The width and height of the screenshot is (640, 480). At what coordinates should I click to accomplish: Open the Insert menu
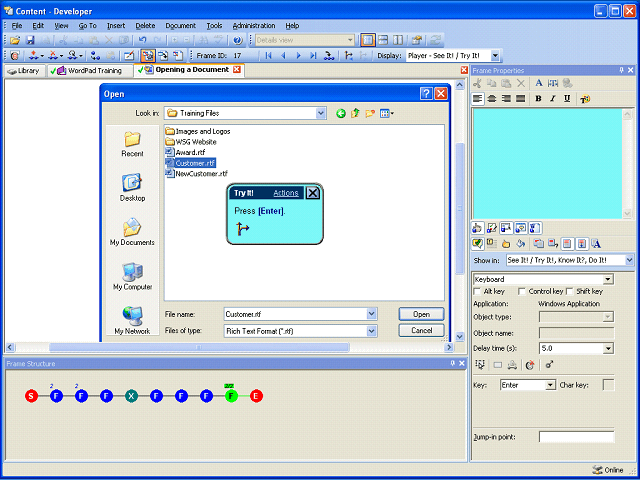click(116, 26)
